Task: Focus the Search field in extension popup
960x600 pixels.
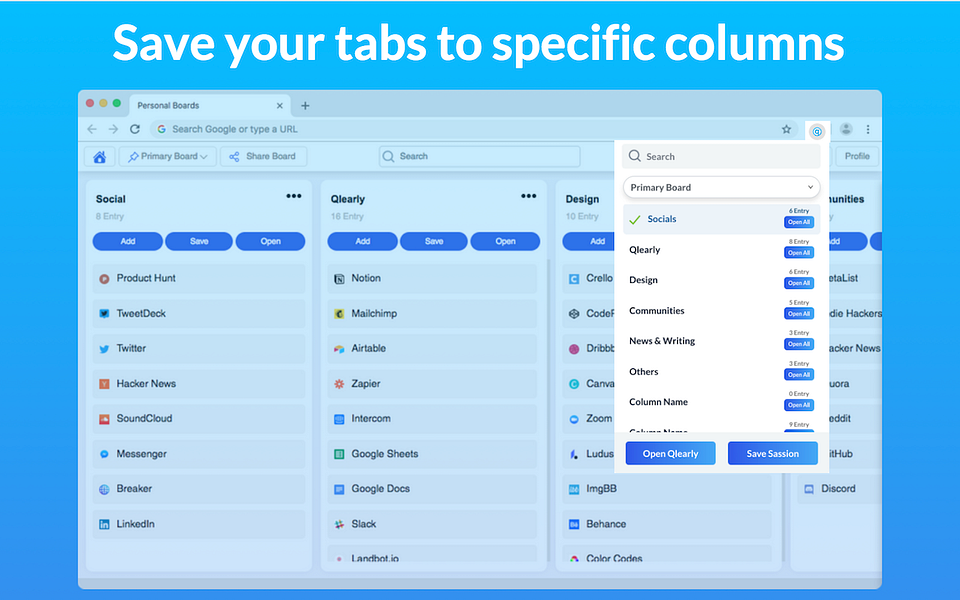Action: 721,157
